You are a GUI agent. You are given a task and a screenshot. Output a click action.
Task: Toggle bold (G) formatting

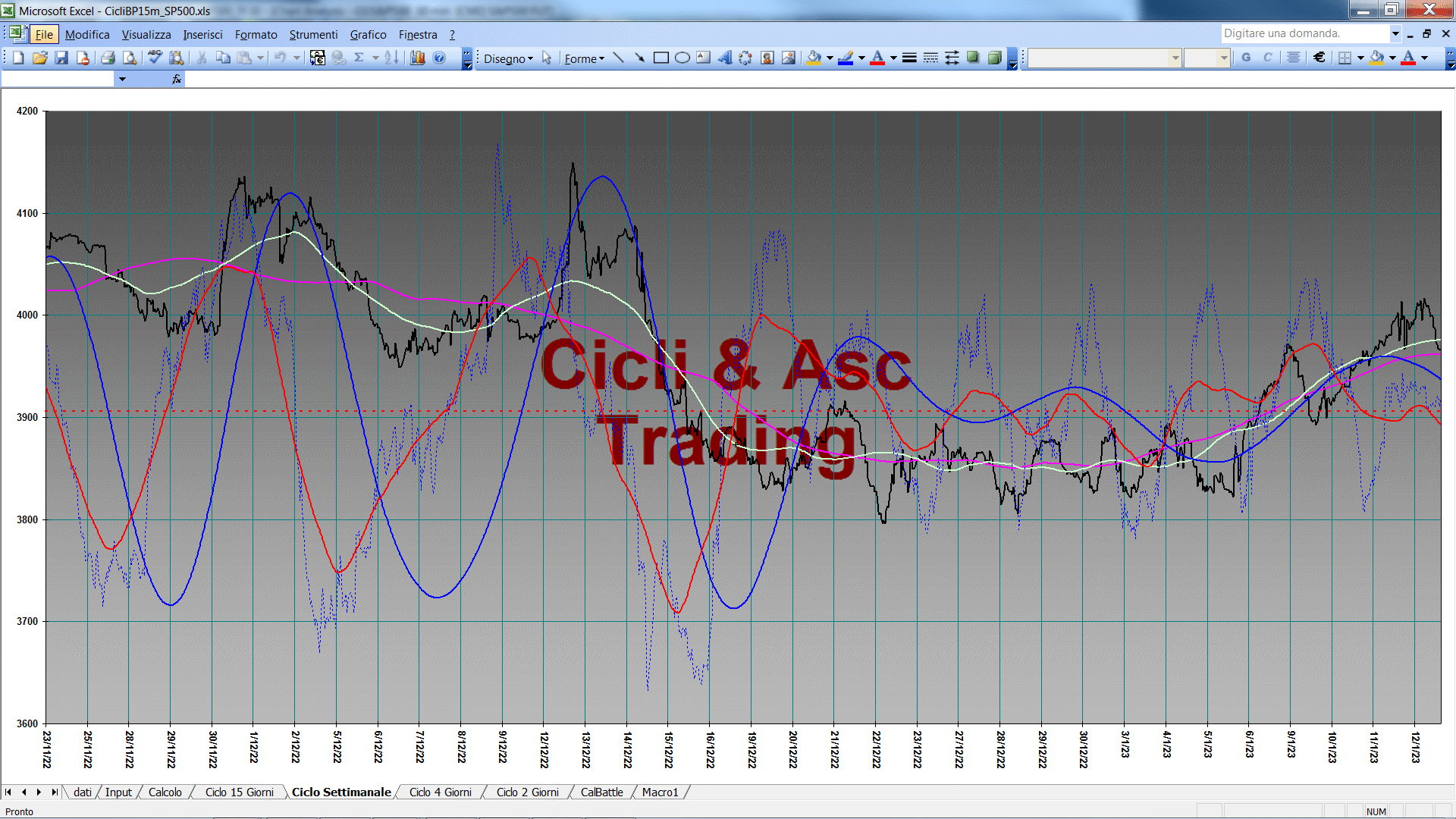coord(1246,58)
